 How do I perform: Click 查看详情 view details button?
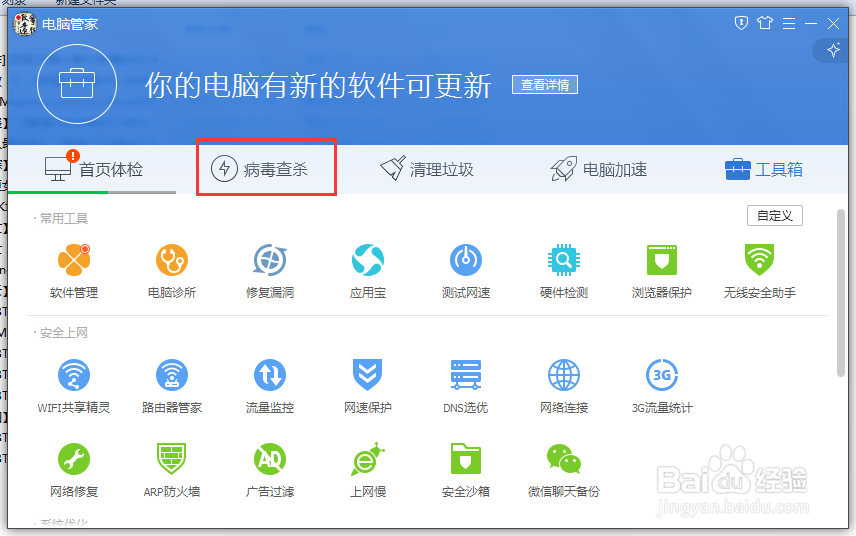pyautogui.click(x=545, y=85)
